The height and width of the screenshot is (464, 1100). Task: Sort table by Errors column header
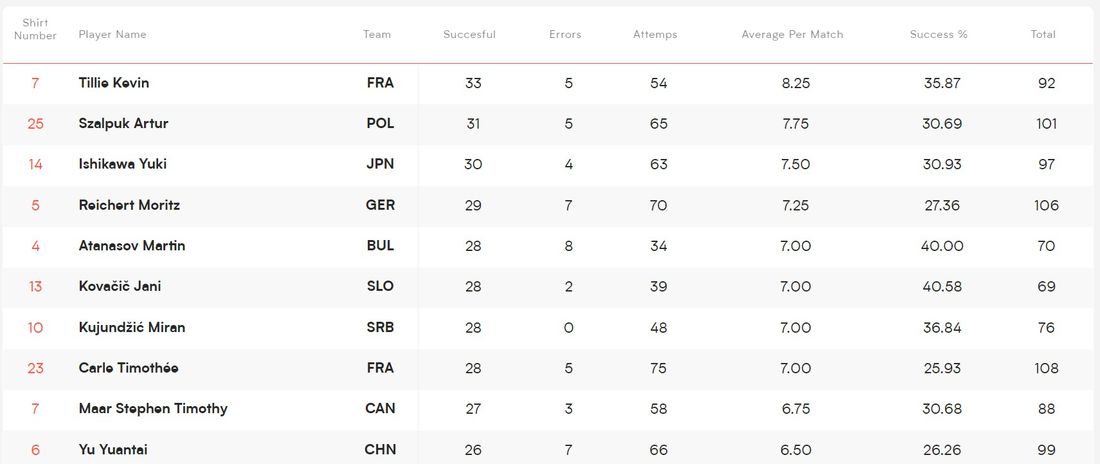click(x=565, y=34)
